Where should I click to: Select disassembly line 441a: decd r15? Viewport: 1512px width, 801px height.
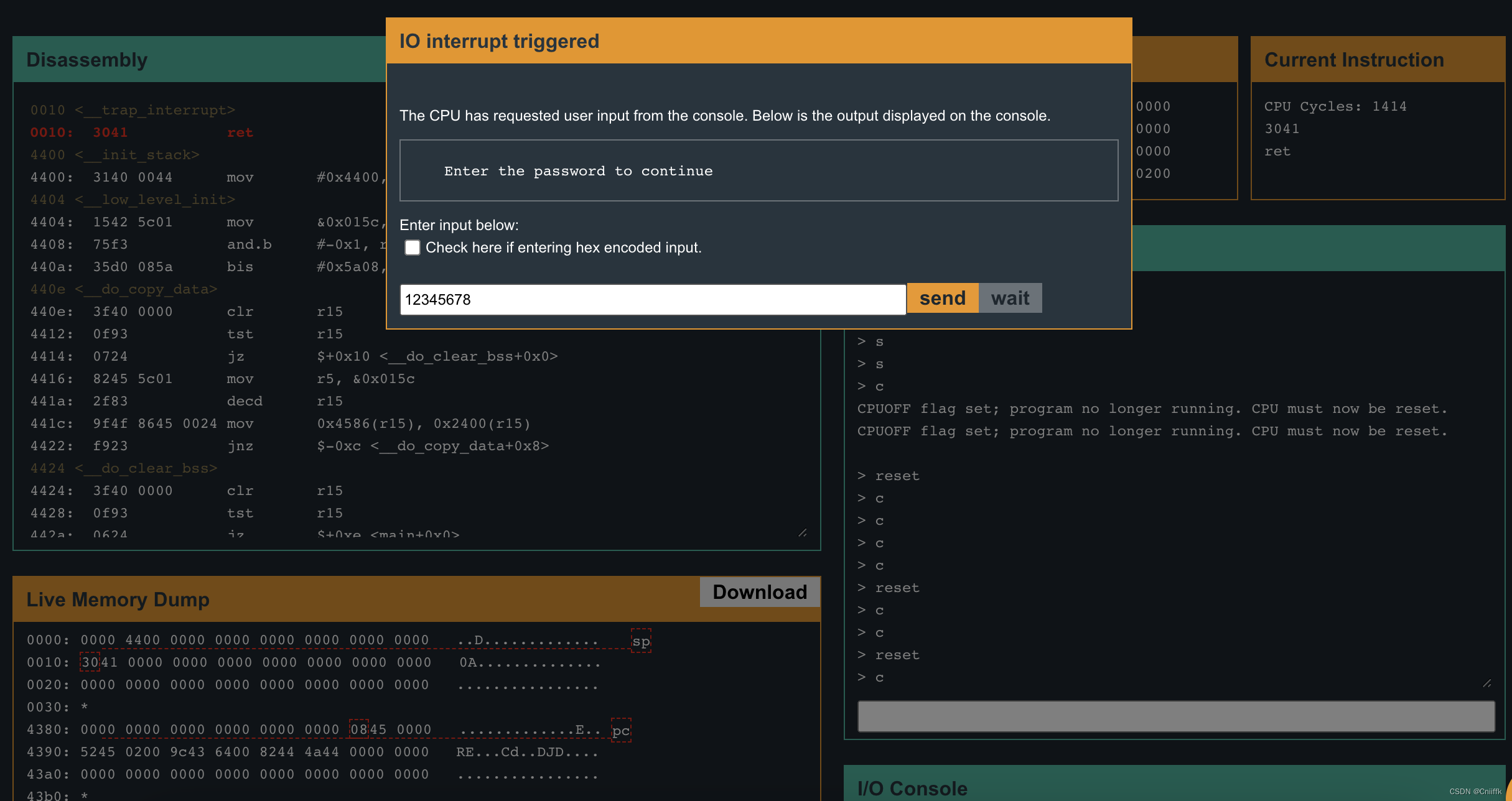click(187, 401)
